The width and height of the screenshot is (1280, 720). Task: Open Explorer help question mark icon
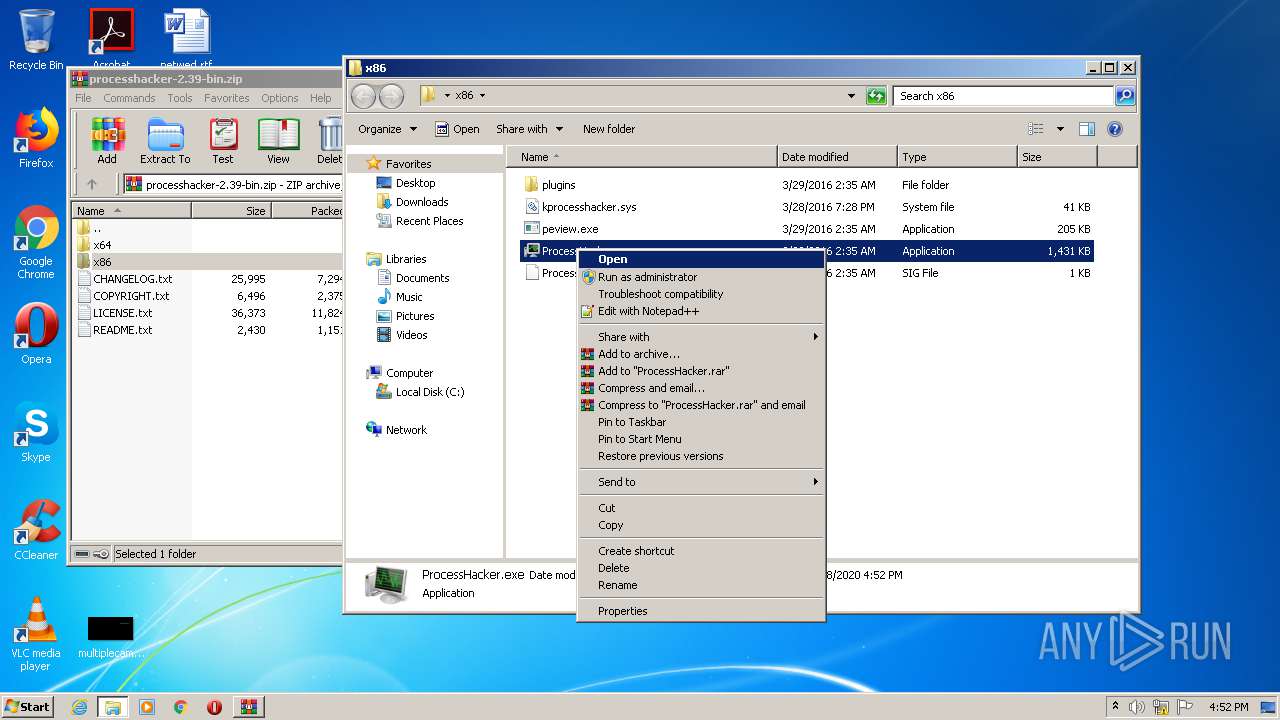pos(1115,129)
